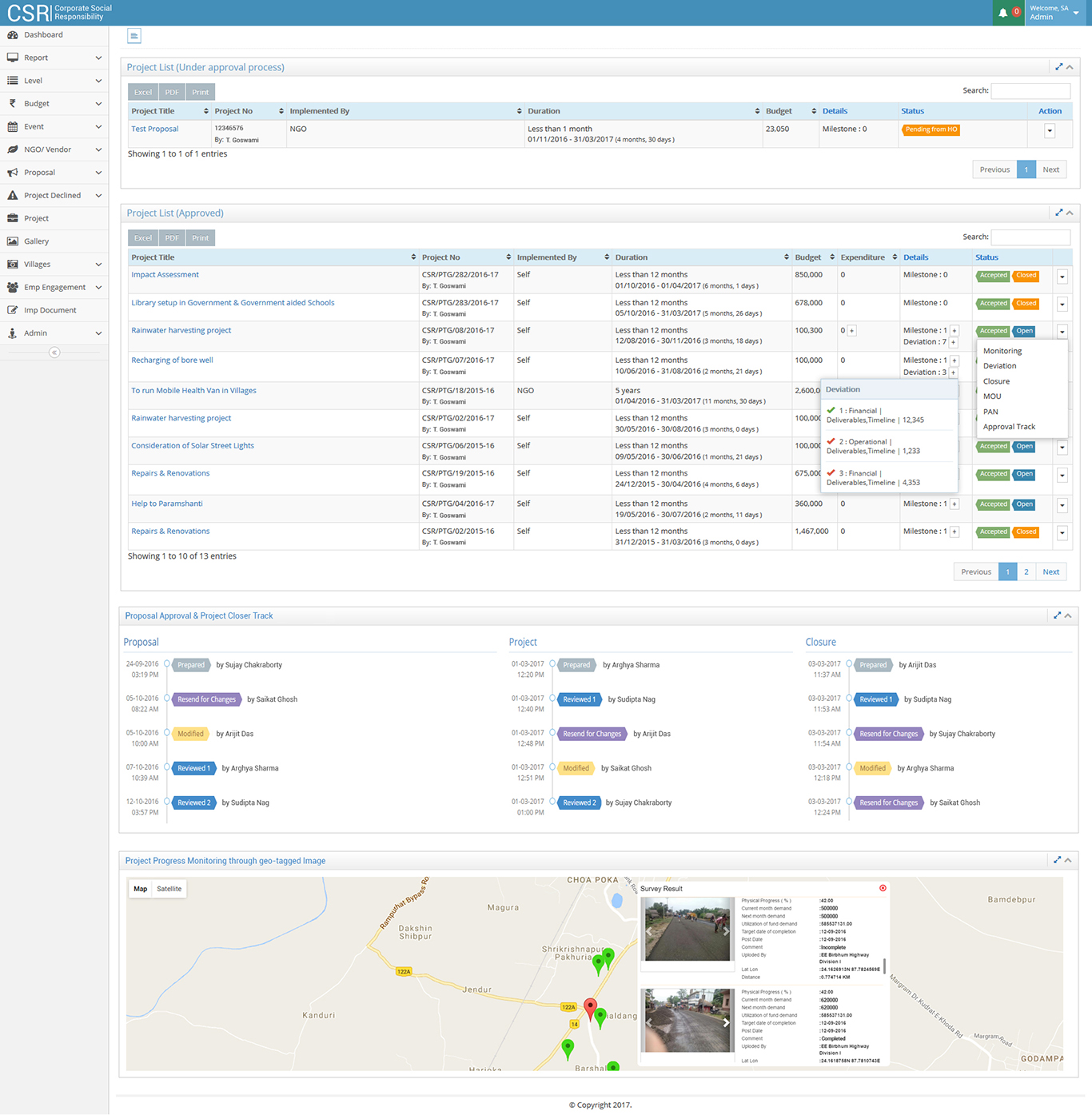Collapse the sidebar with the round arrow
The image size is (1092, 1115).
click(54, 352)
